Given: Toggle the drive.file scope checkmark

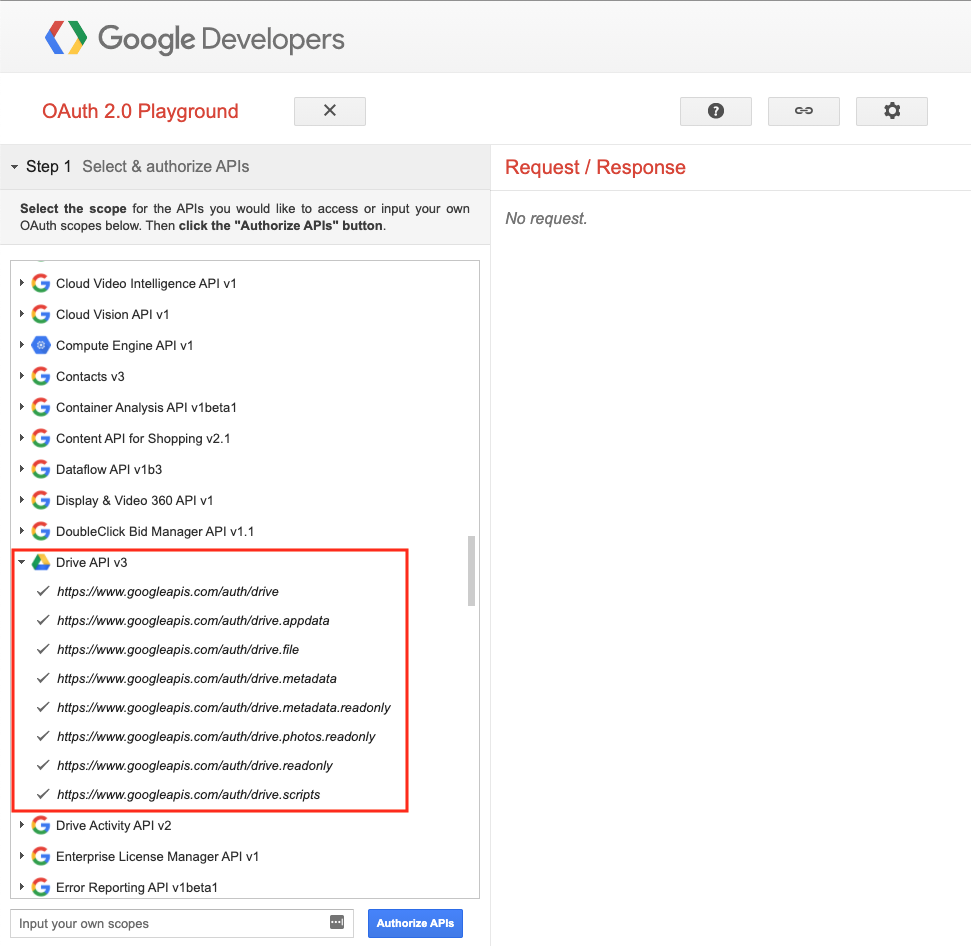Looking at the screenshot, I should (x=43, y=649).
